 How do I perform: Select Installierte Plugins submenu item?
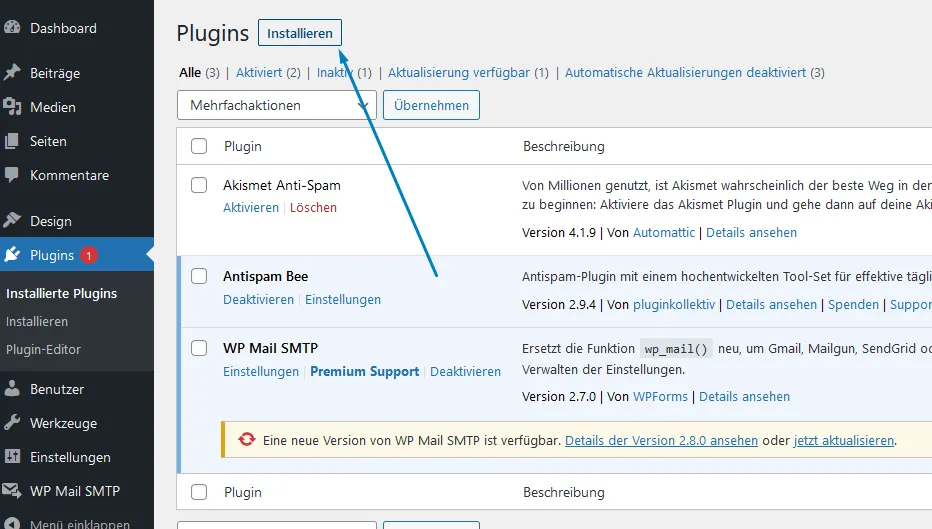pyautogui.click(x=61, y=293)
